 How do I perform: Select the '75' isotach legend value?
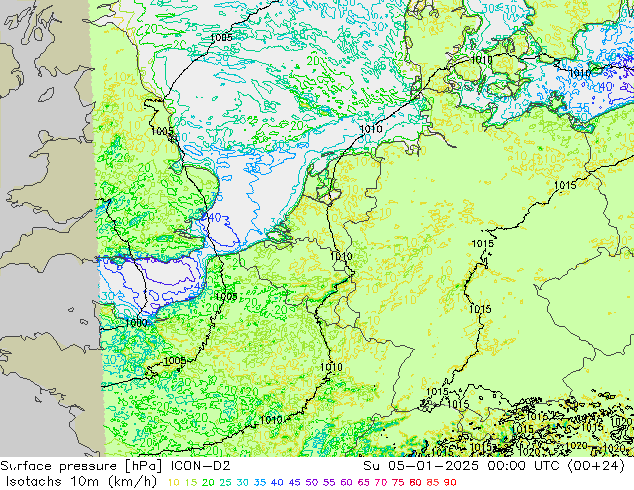[398, 482]
